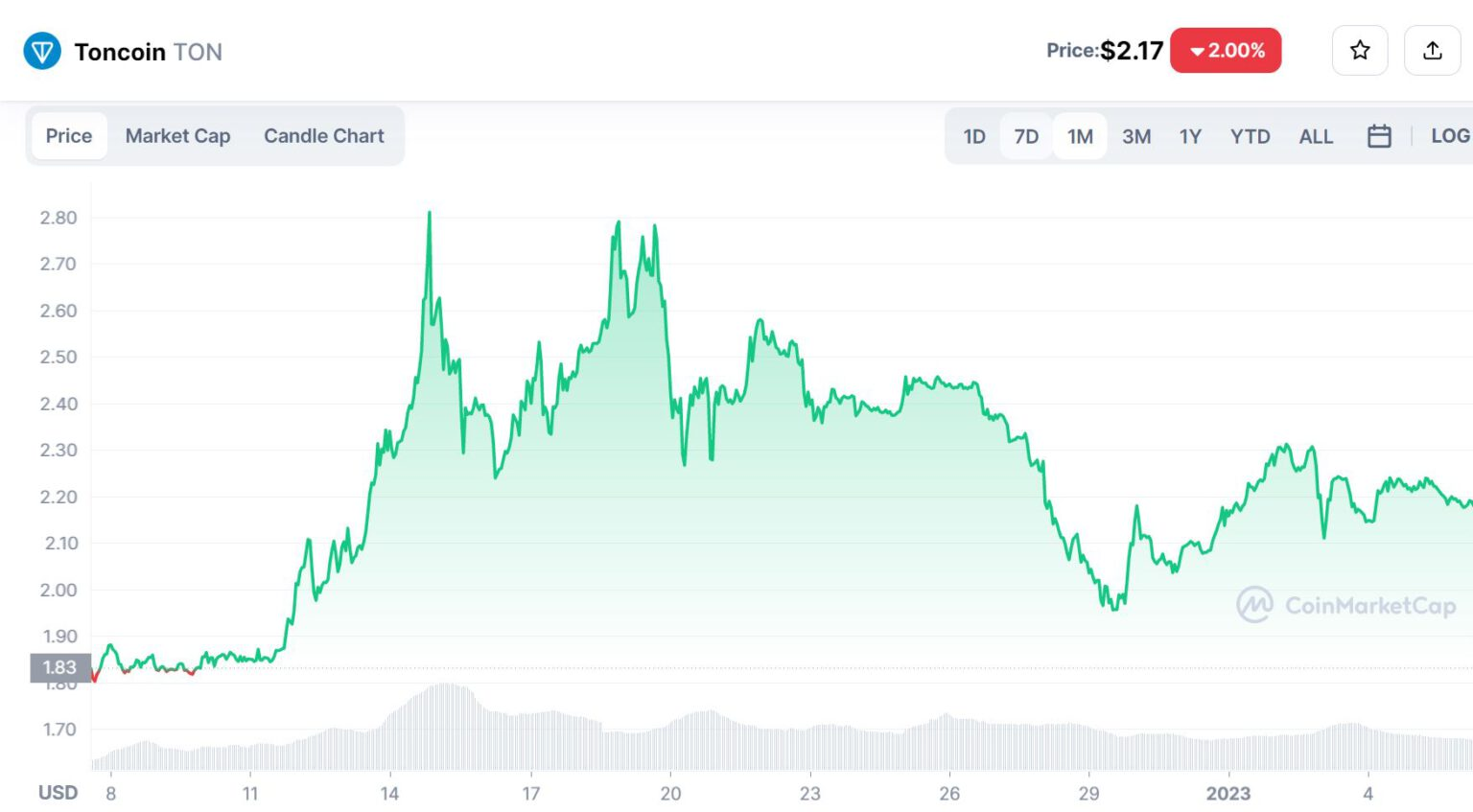The height and width of the screenshot is (812, 1473).
Task: Toggle the LOG scale option
Action: pyautogui.click(x=1449, y=136)
